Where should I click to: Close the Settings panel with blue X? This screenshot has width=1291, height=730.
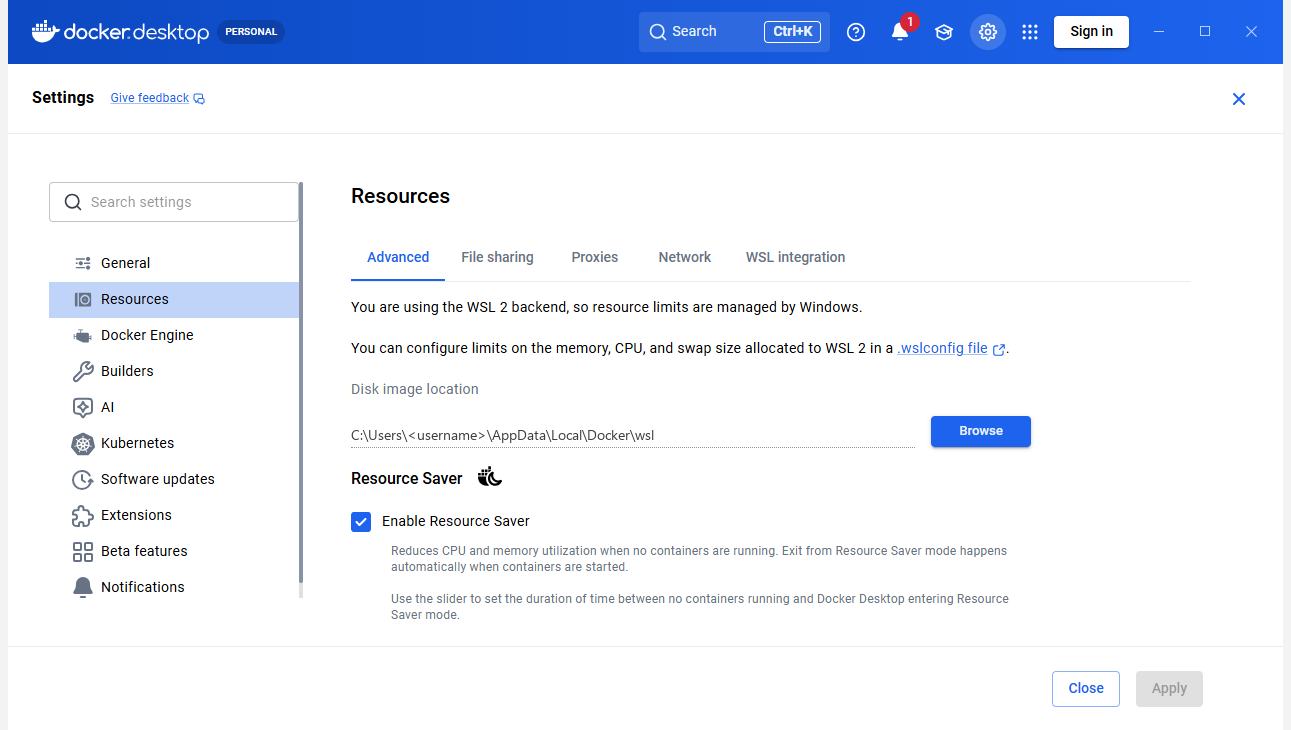click(x=1239, y=99)
